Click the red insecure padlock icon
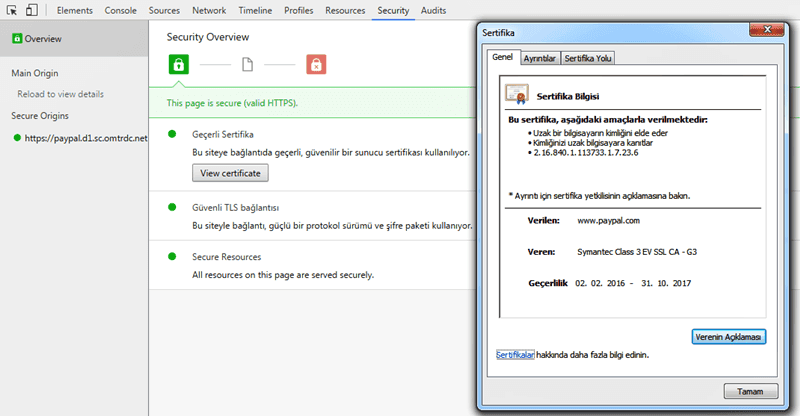 coord(316,65)
